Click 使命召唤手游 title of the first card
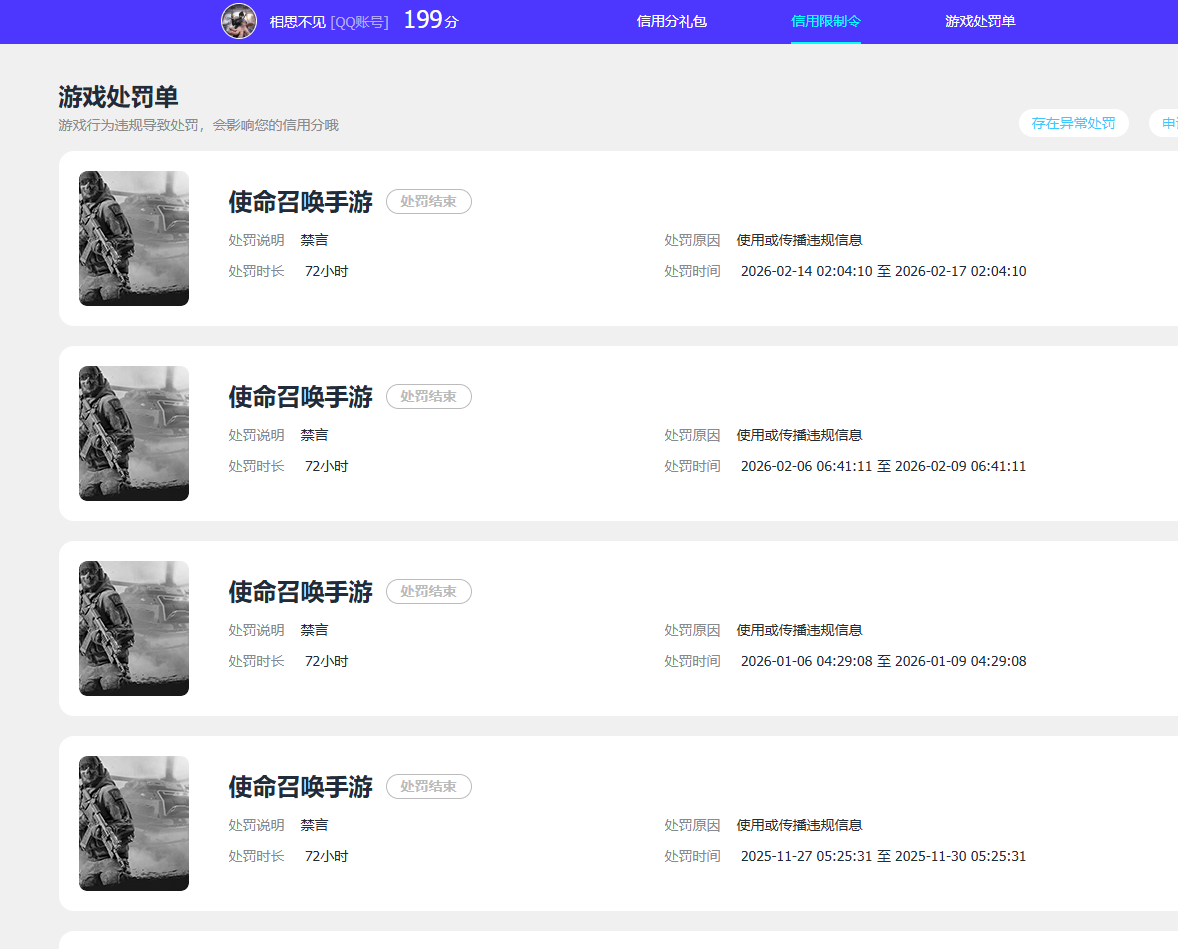Viewport: 1178px width, 949px height. click(x=301, y=201)
